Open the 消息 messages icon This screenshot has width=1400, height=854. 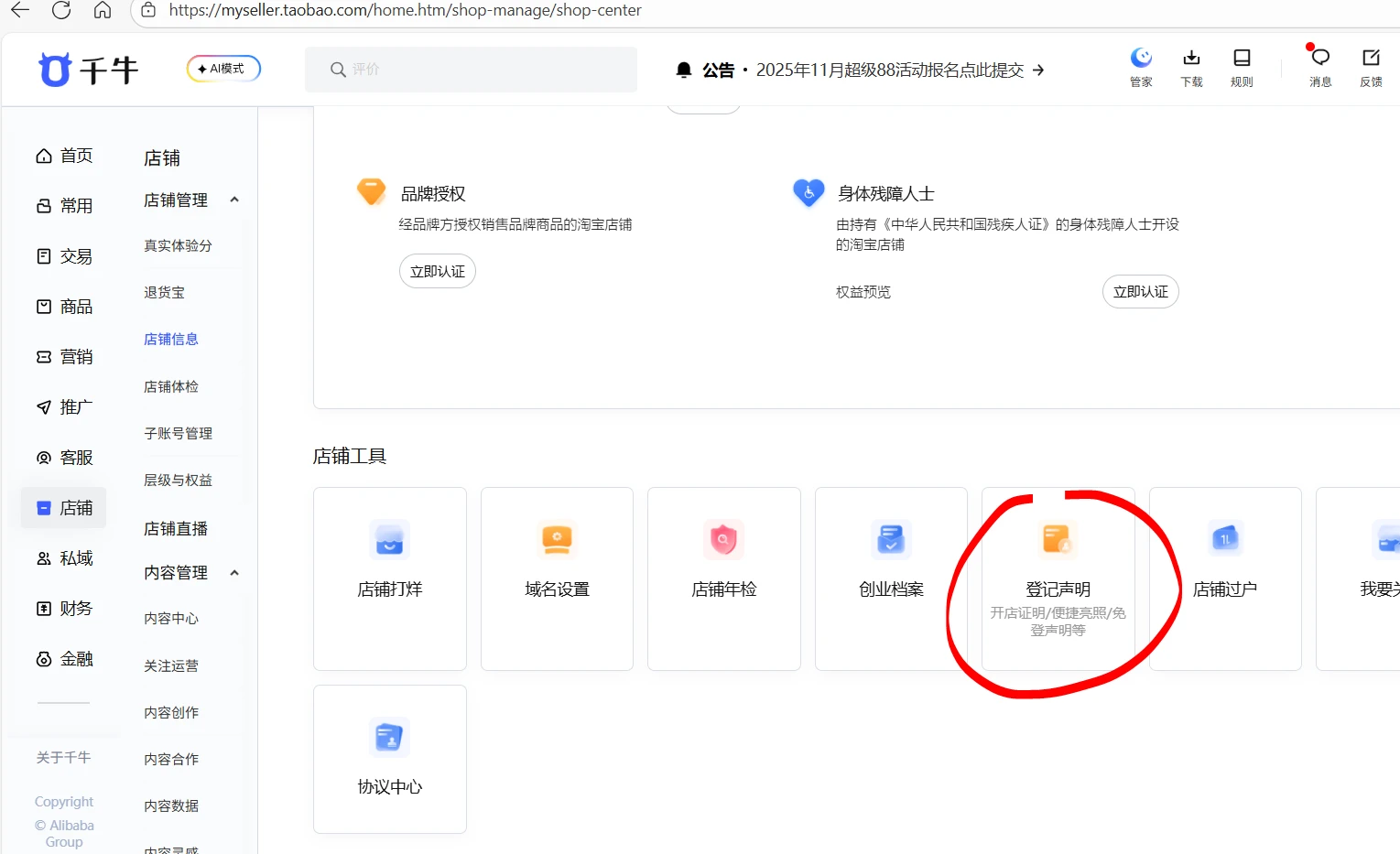(1319, 67)
